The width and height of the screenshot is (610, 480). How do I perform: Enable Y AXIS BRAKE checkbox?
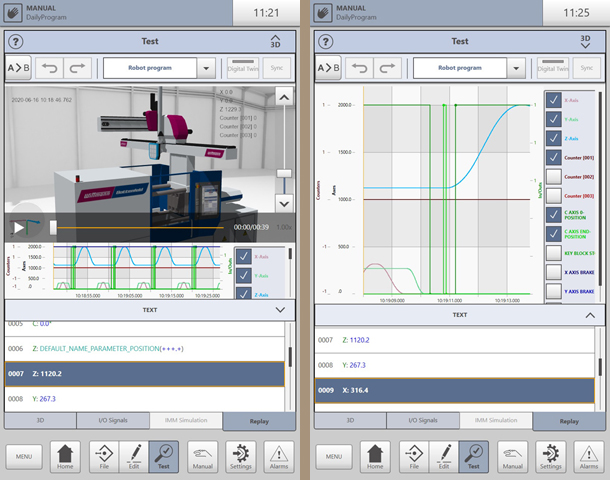pos(554,291)
